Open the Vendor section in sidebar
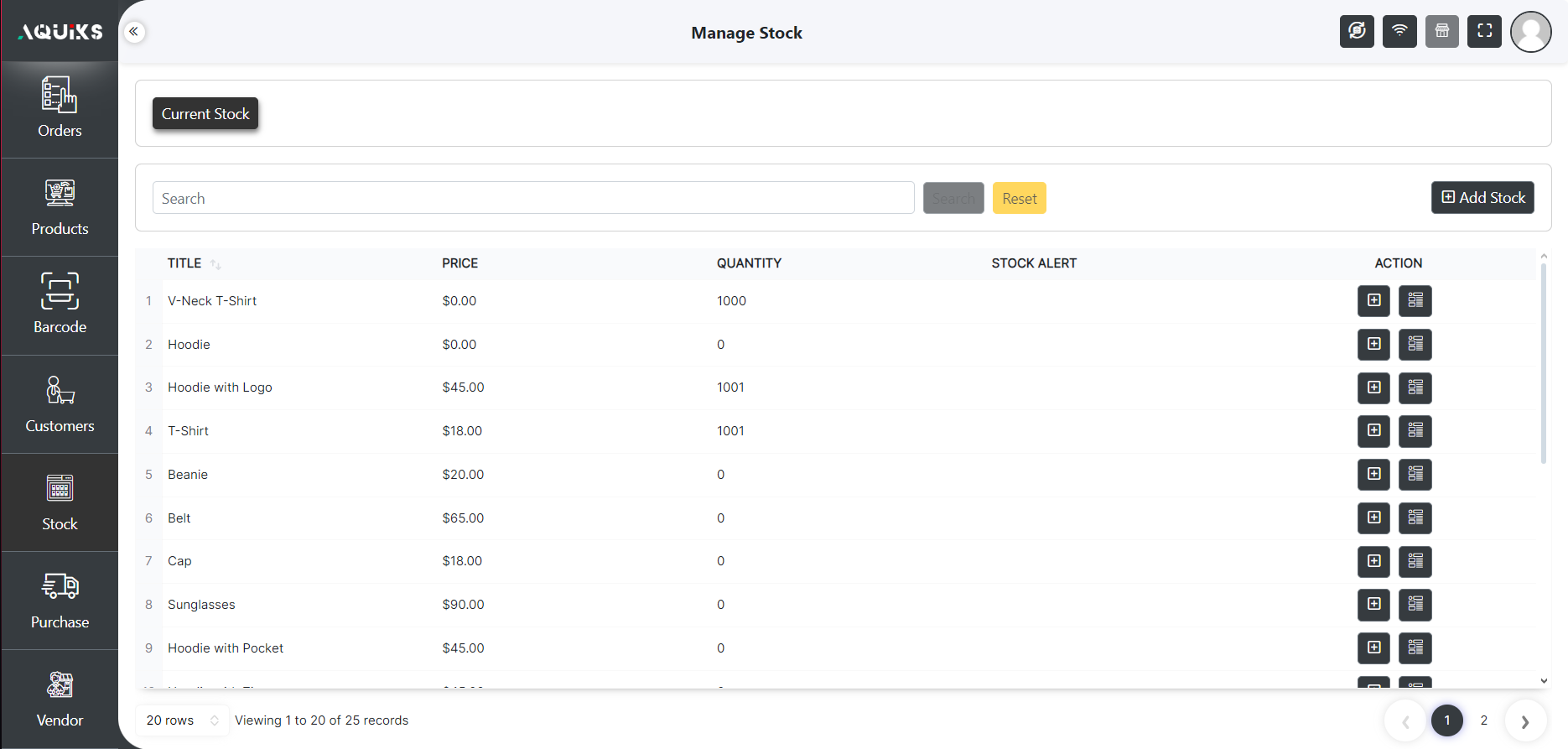Screen dimensions: 1568x749 coord(60,699)
